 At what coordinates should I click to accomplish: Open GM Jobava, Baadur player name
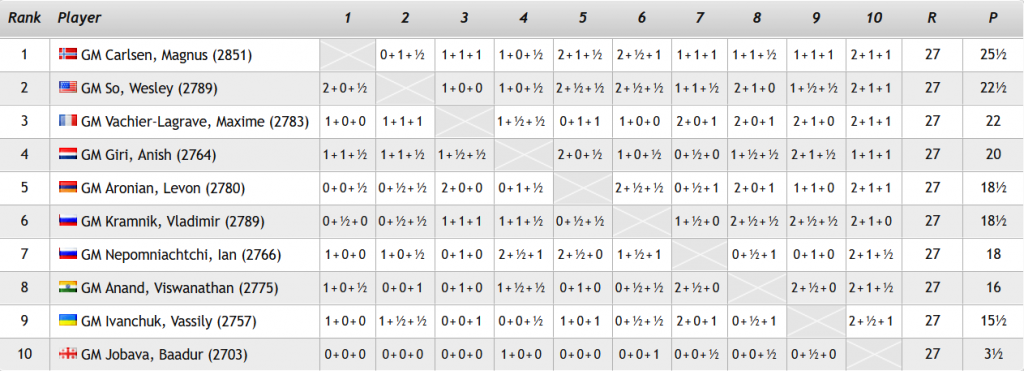point(164,355)
